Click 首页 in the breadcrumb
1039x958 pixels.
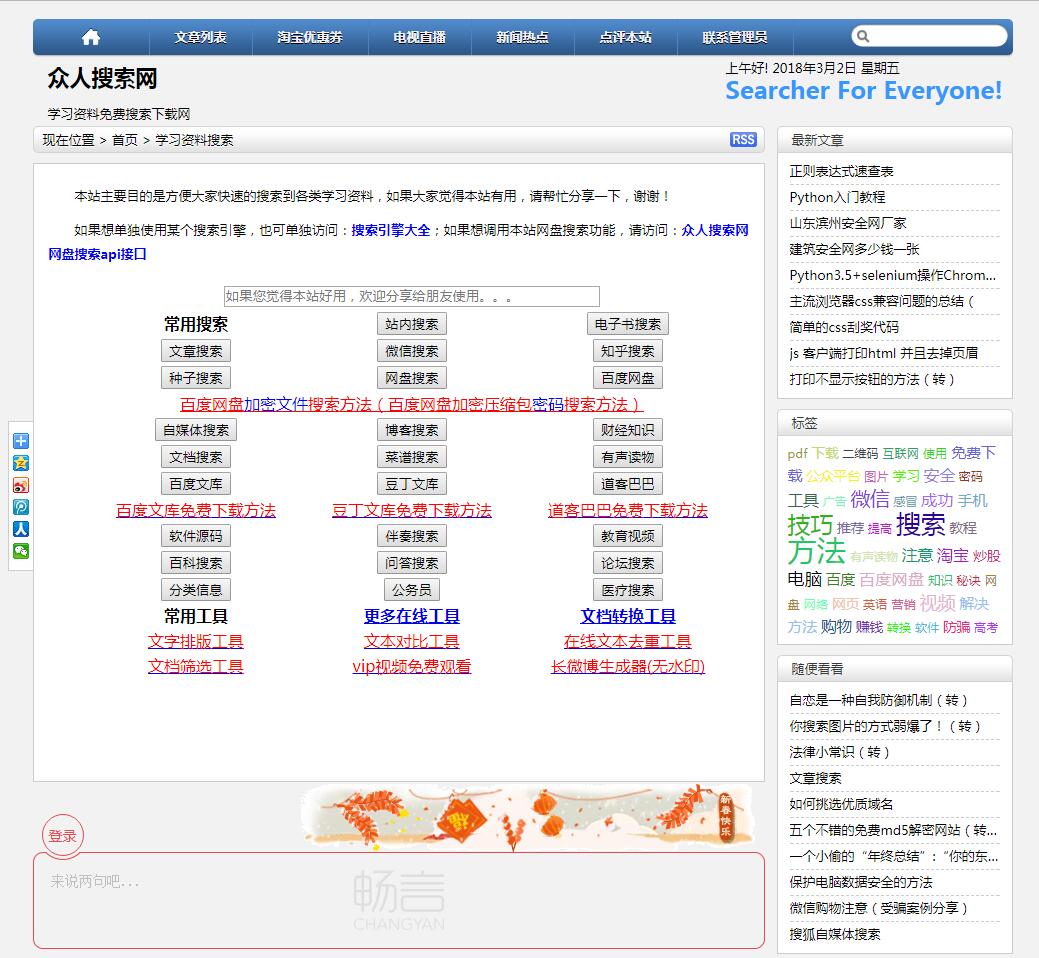click(x=125, y=140)
